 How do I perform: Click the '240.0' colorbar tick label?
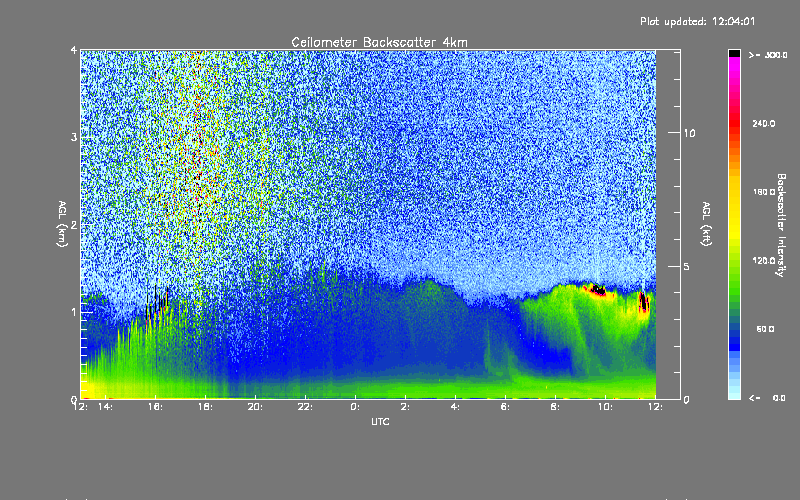[764, 123]
